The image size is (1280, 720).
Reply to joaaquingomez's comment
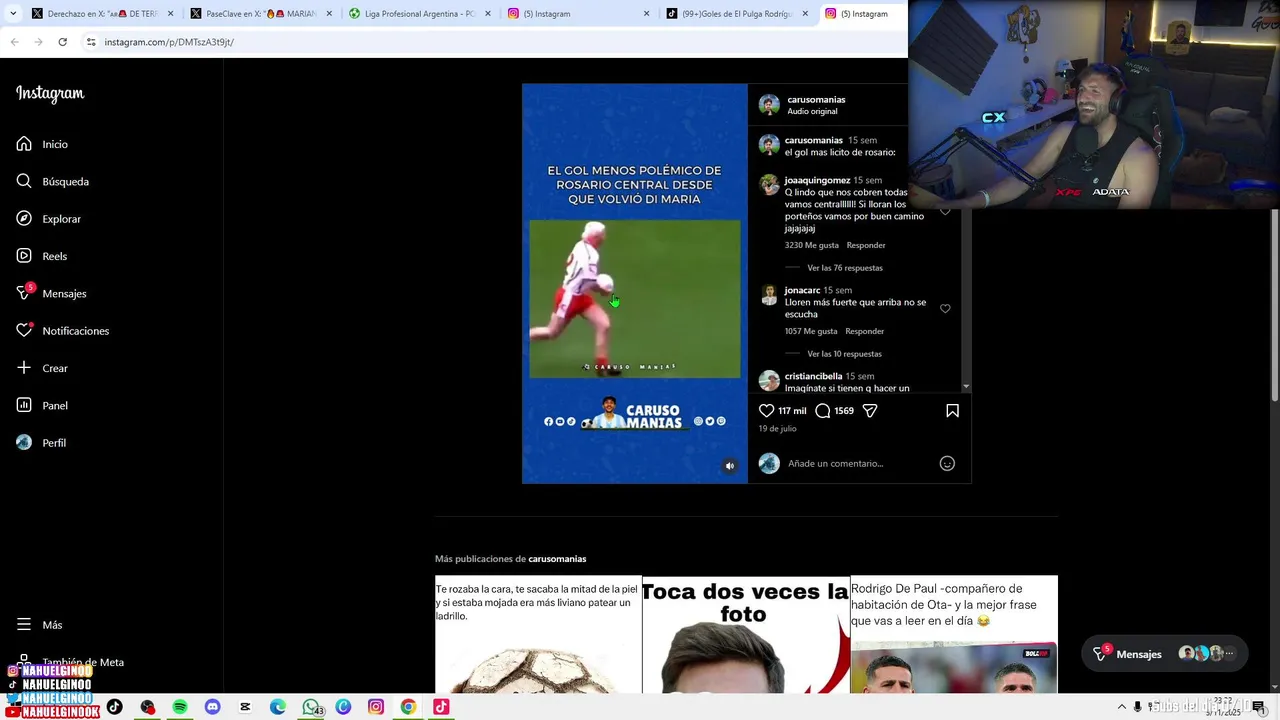coord(866,245)
